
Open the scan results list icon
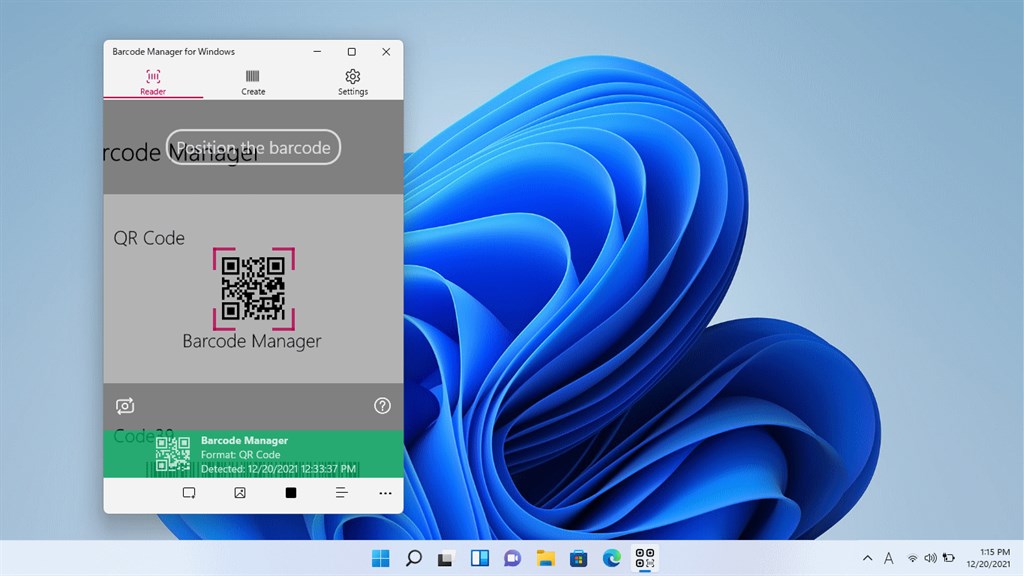[341, 492]
